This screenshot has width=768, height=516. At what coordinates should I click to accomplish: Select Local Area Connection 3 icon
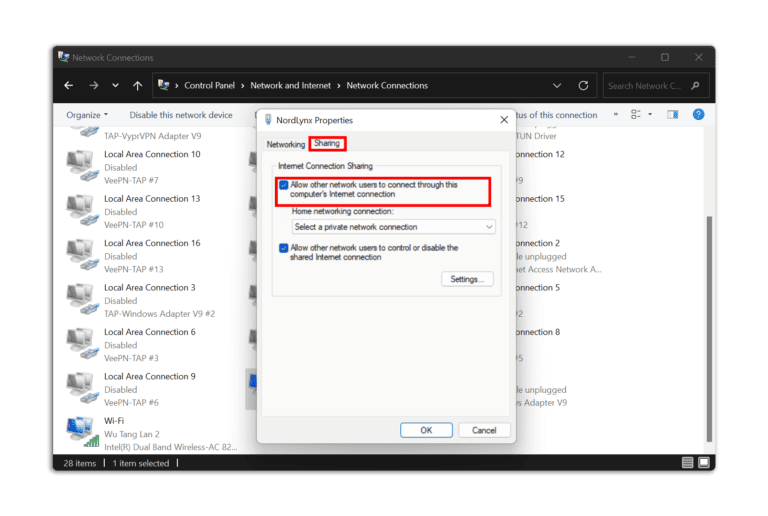(82, 300)
